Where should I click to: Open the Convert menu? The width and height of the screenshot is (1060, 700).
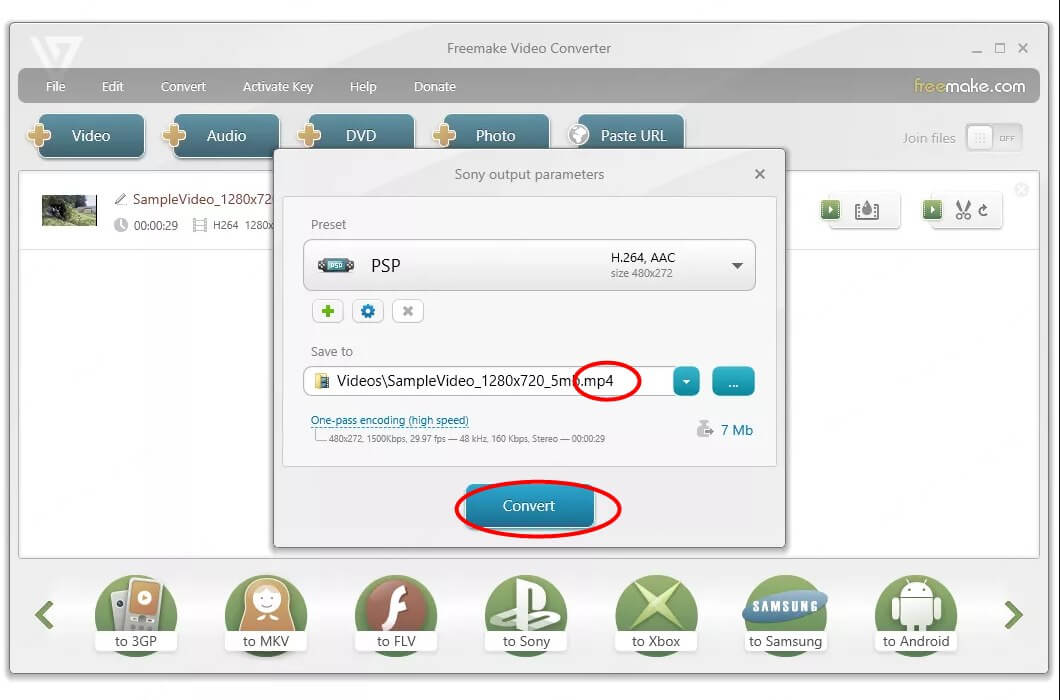click(x=183, y=87)
